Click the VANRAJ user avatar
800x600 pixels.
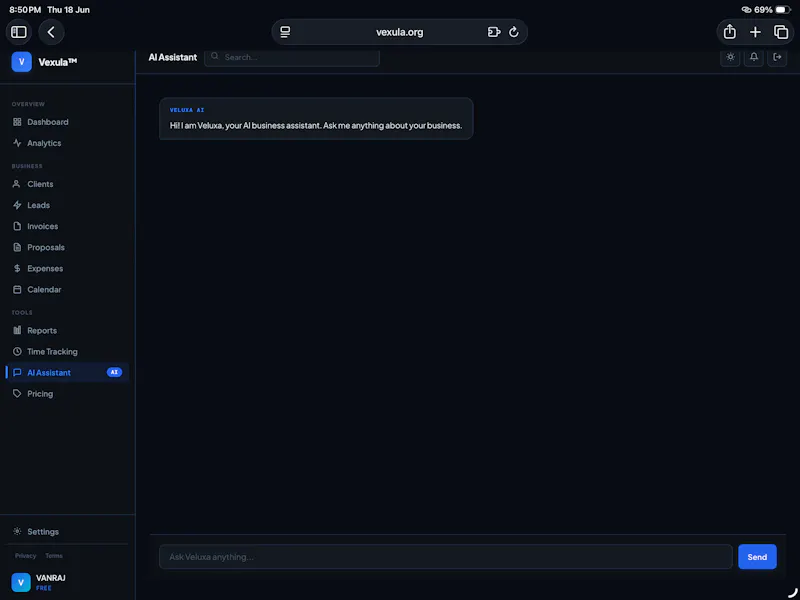(21, 583)
